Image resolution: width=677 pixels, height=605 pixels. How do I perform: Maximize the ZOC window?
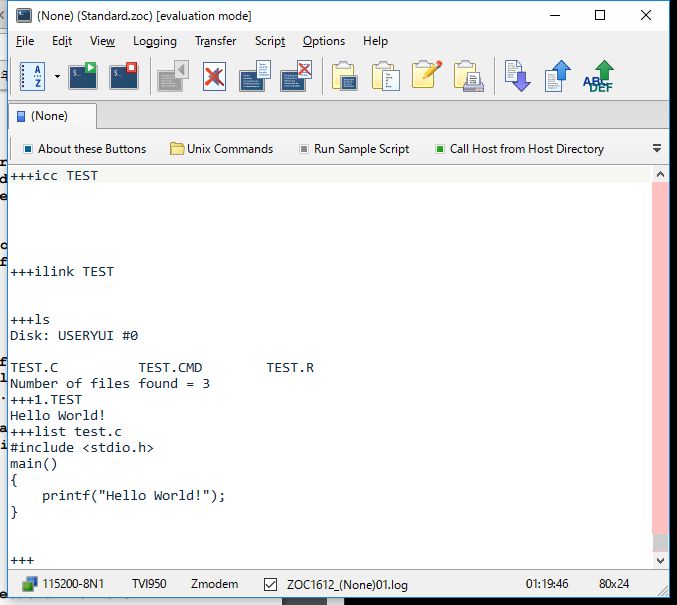(600, 16)
